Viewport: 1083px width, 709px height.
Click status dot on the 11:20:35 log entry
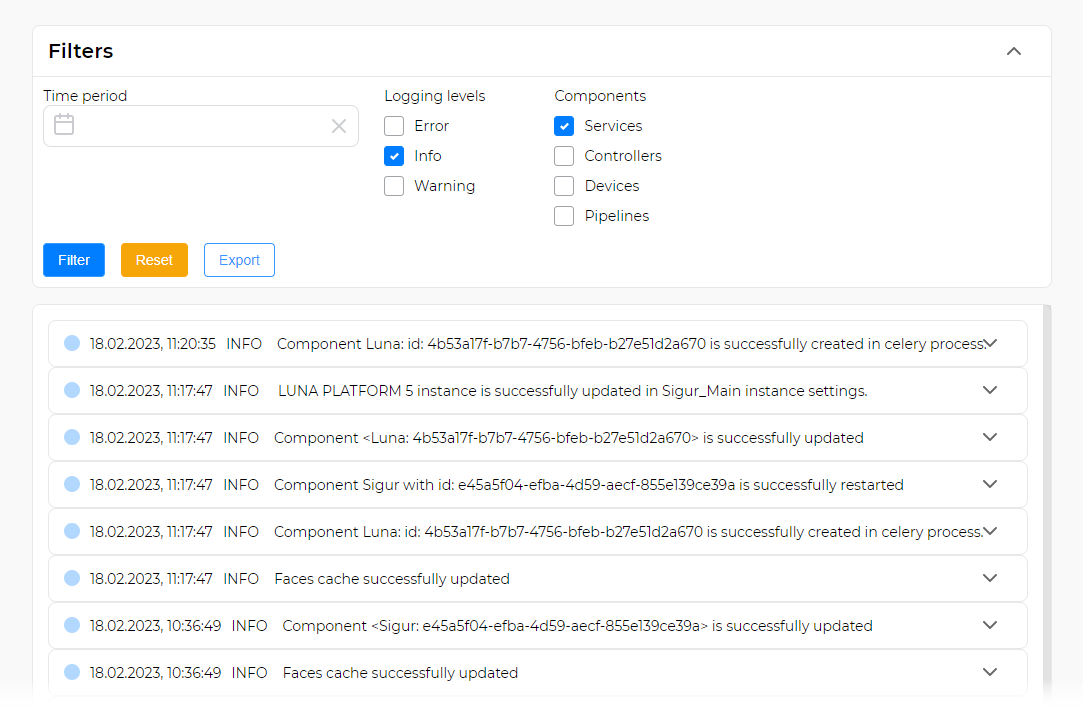pos(71,343)
